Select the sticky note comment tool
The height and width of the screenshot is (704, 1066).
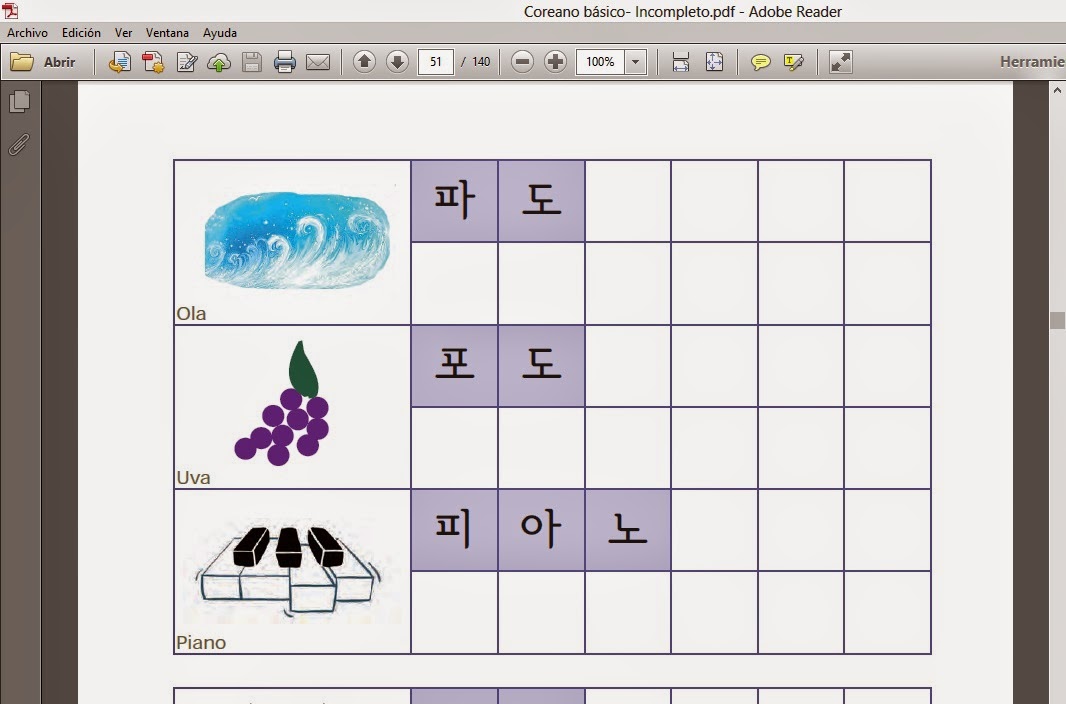(761, 62)
